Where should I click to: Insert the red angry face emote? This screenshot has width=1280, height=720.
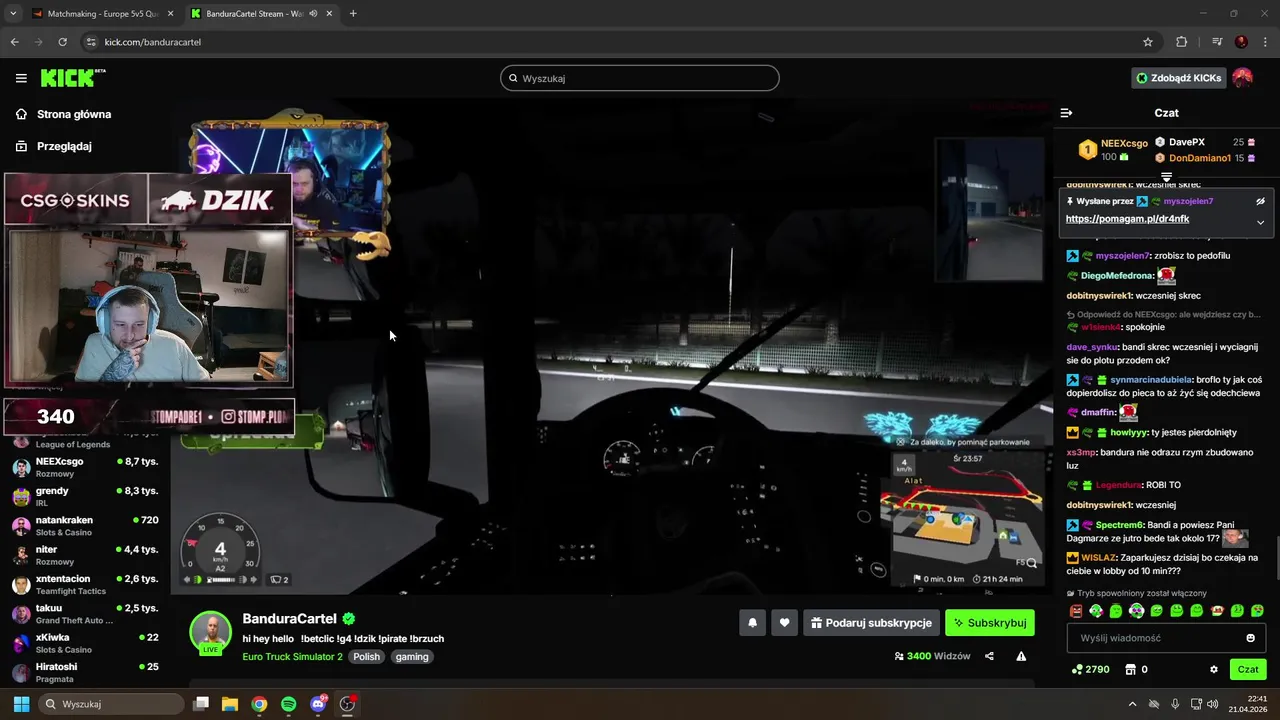pos(1076,611)
